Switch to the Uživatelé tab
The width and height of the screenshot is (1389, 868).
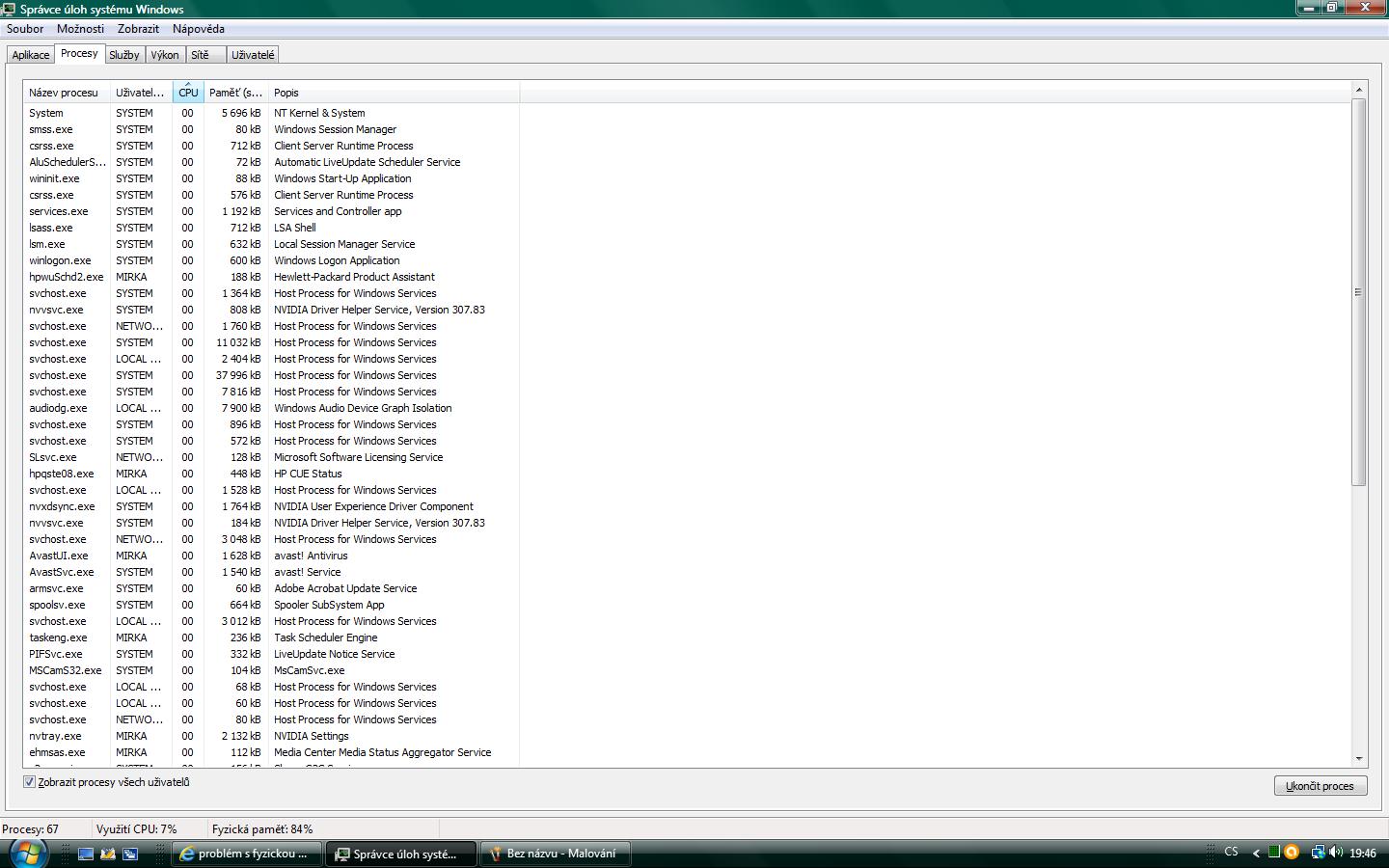pos(253,55)
